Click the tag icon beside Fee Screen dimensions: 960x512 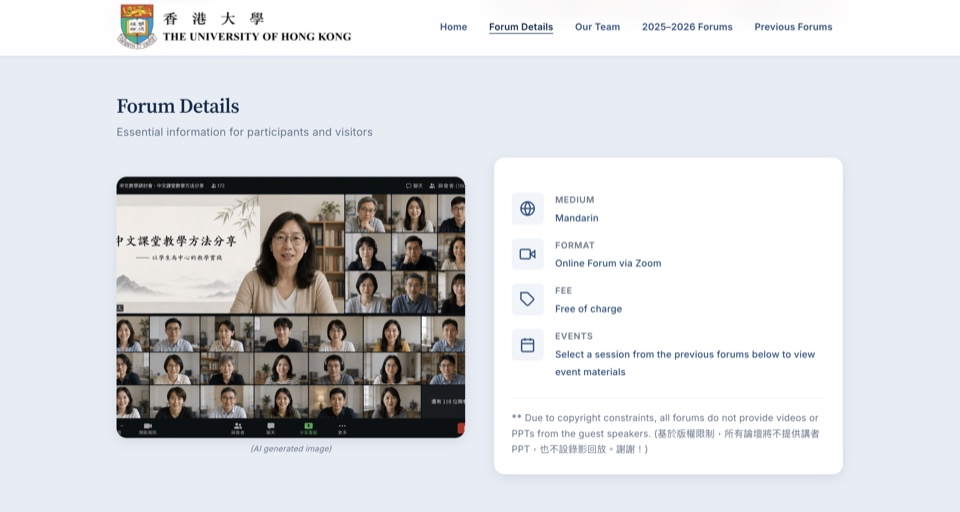527,299
